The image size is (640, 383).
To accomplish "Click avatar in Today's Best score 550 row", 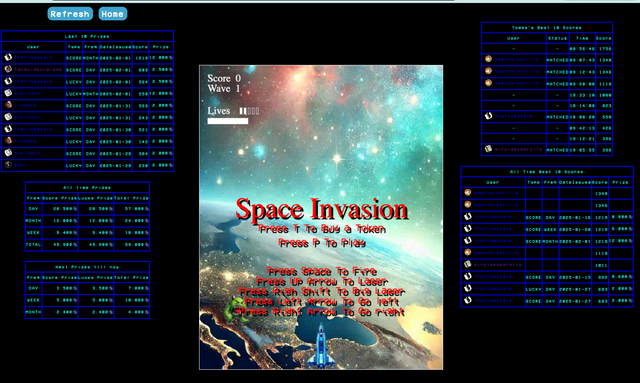I will click(488, 116).
